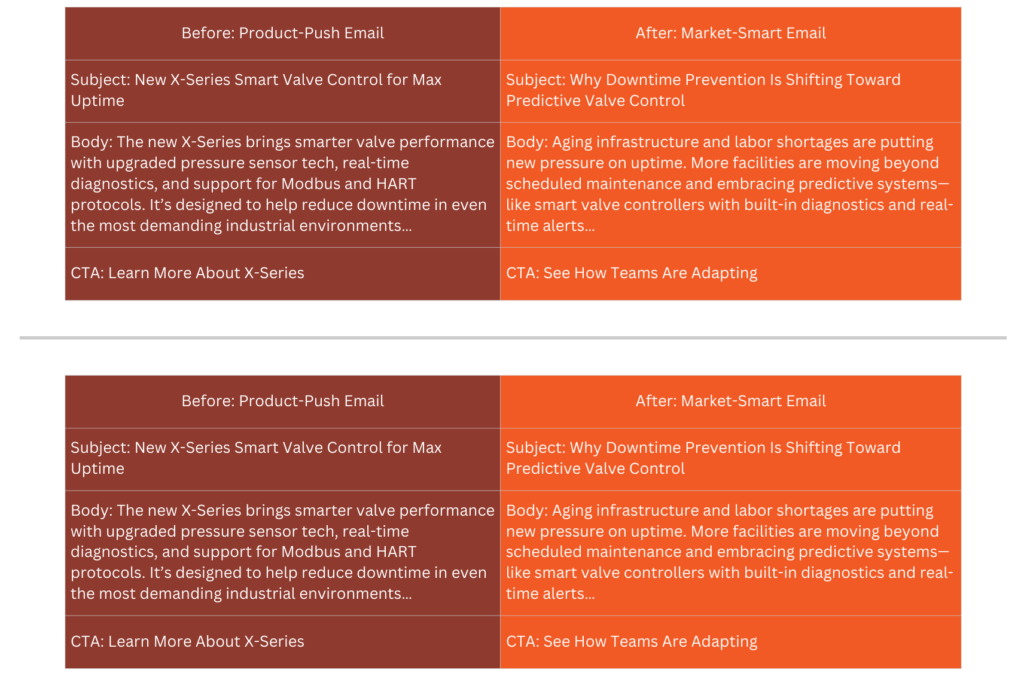The image size is (1024, 676).
Task: Click the bottom table's "After: Market-Smart Email" header
Action: (730, 401)
